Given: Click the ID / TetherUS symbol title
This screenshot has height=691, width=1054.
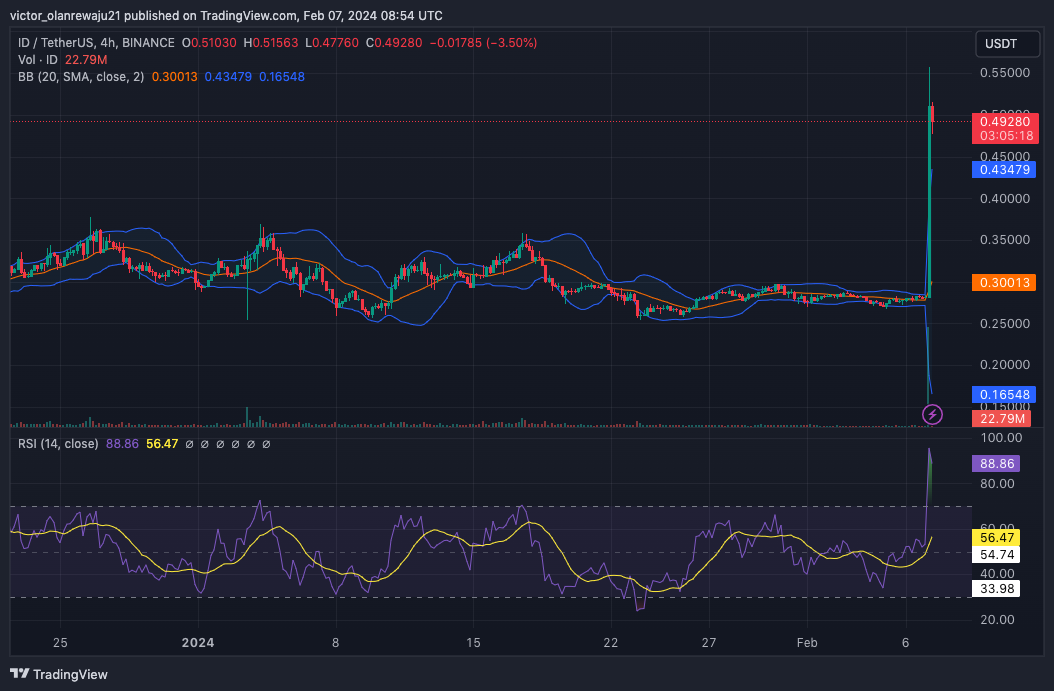Looking at the screenshot, I should point(96,42).
